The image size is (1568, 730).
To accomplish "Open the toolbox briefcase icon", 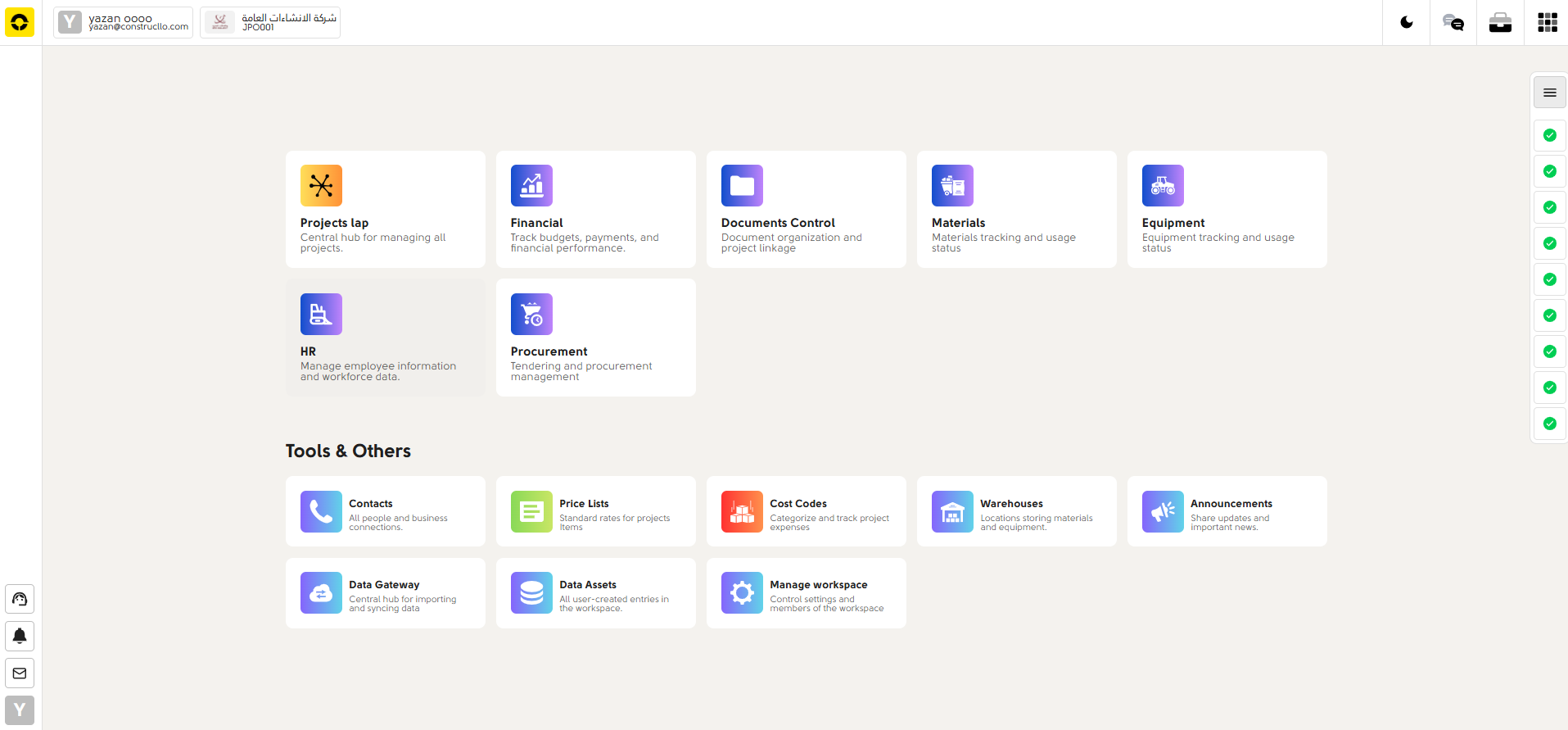I will [x=1500, y=22].
